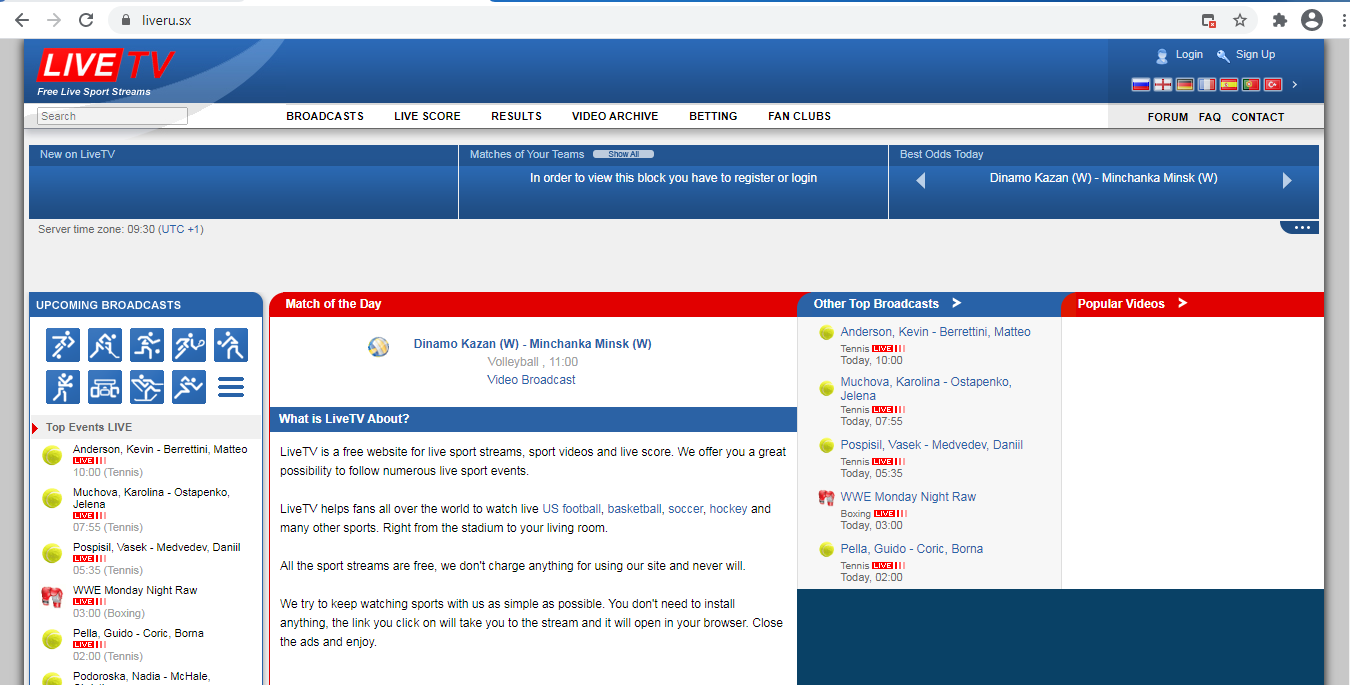Click the blocked pop-up icon in the address bar
This screenshot has height=685, width=1350.
tap(1209, 20)
